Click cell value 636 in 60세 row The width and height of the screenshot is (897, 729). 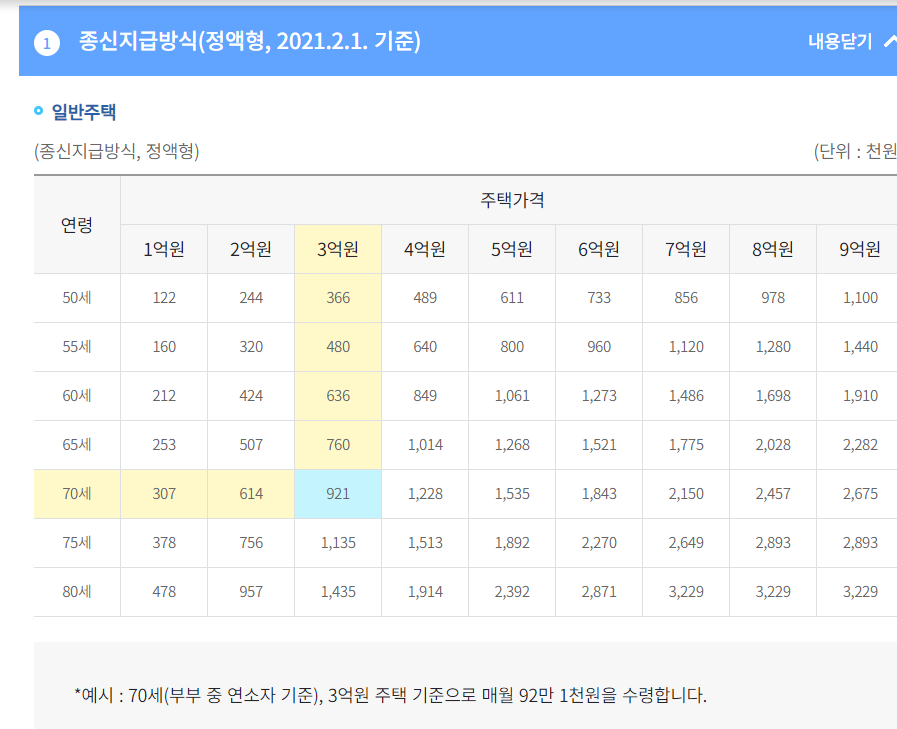338,396
